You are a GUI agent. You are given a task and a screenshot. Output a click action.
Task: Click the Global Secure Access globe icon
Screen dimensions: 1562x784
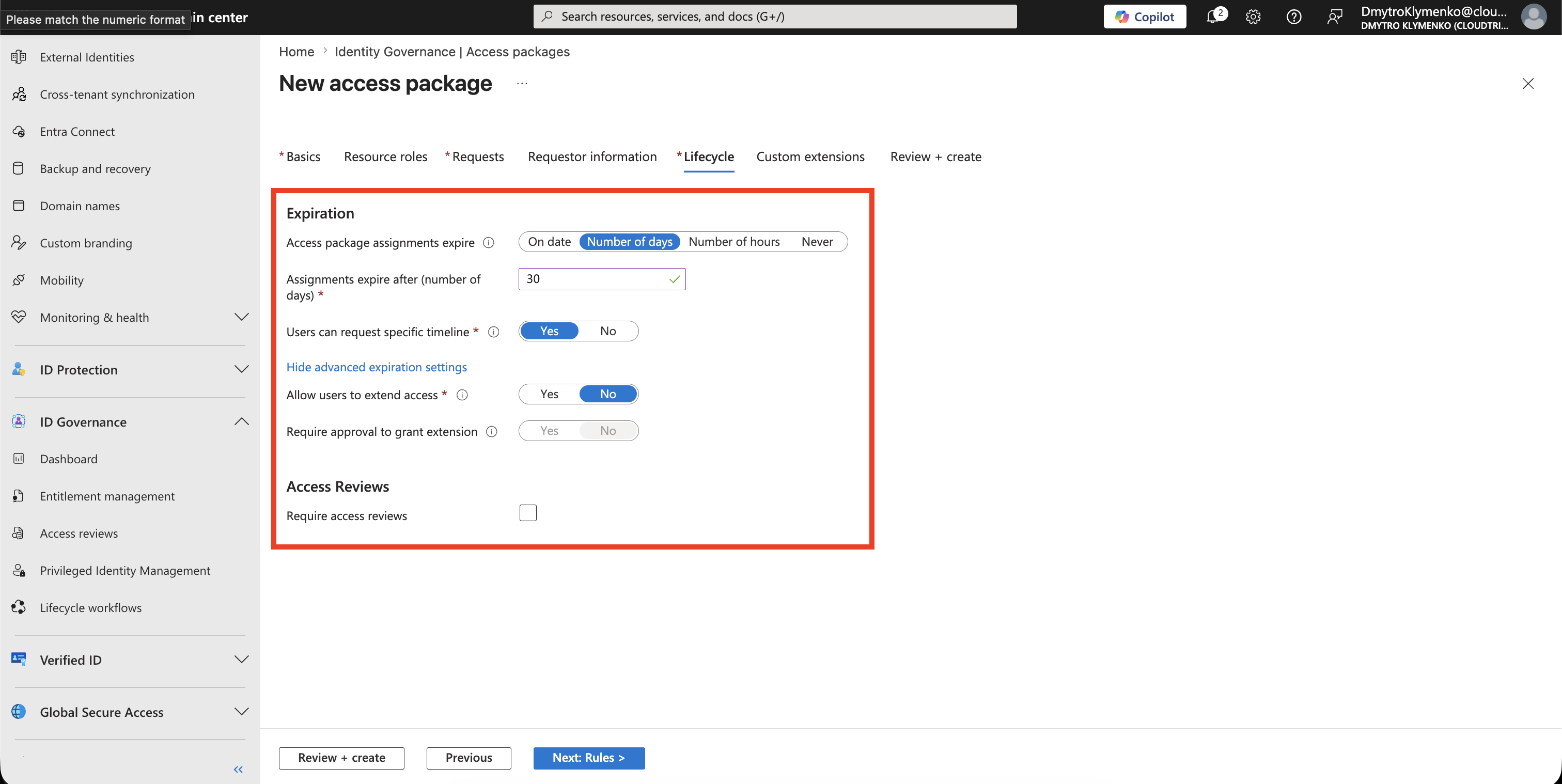[19, 712]
